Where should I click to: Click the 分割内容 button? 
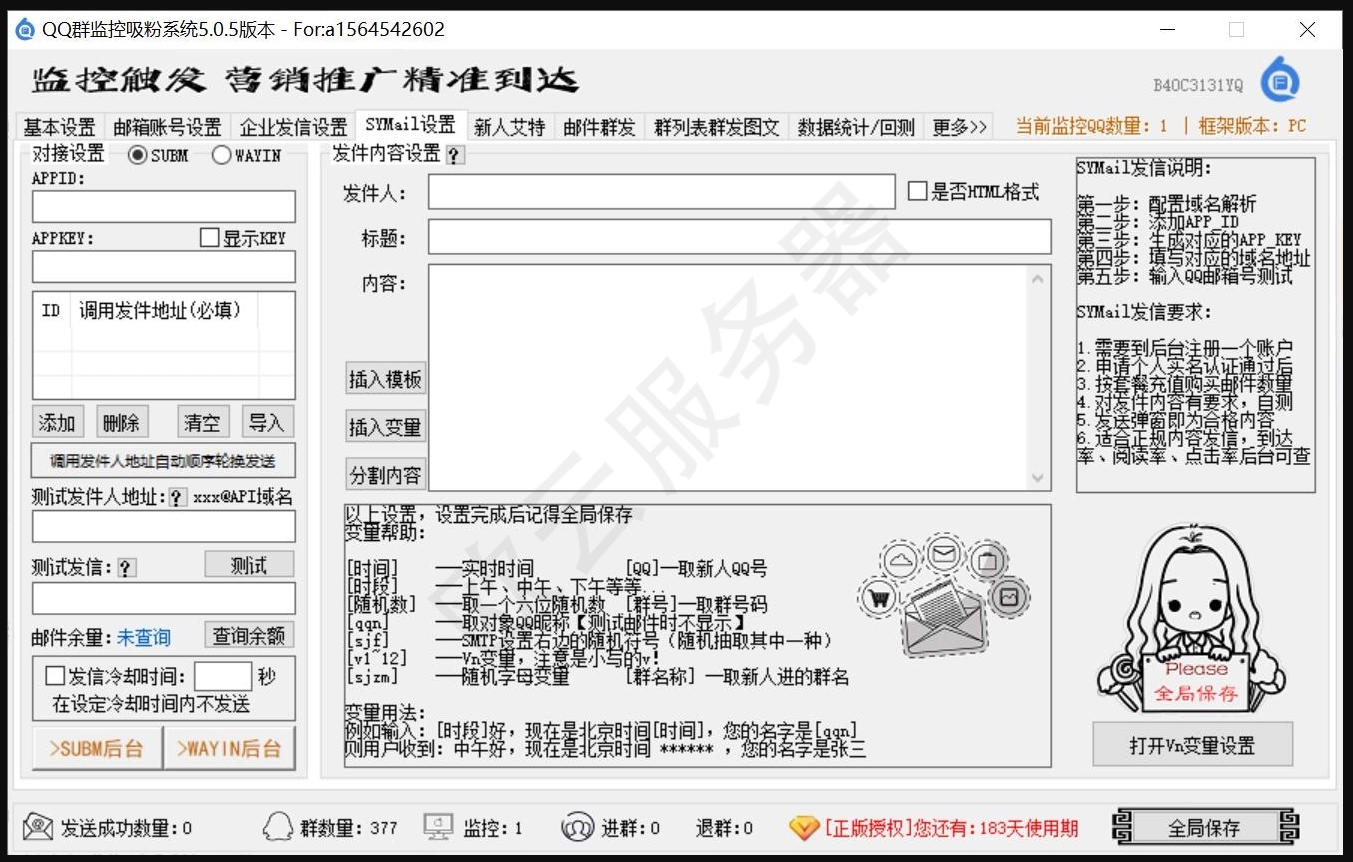pyautogui.click(x=386, y=474)
